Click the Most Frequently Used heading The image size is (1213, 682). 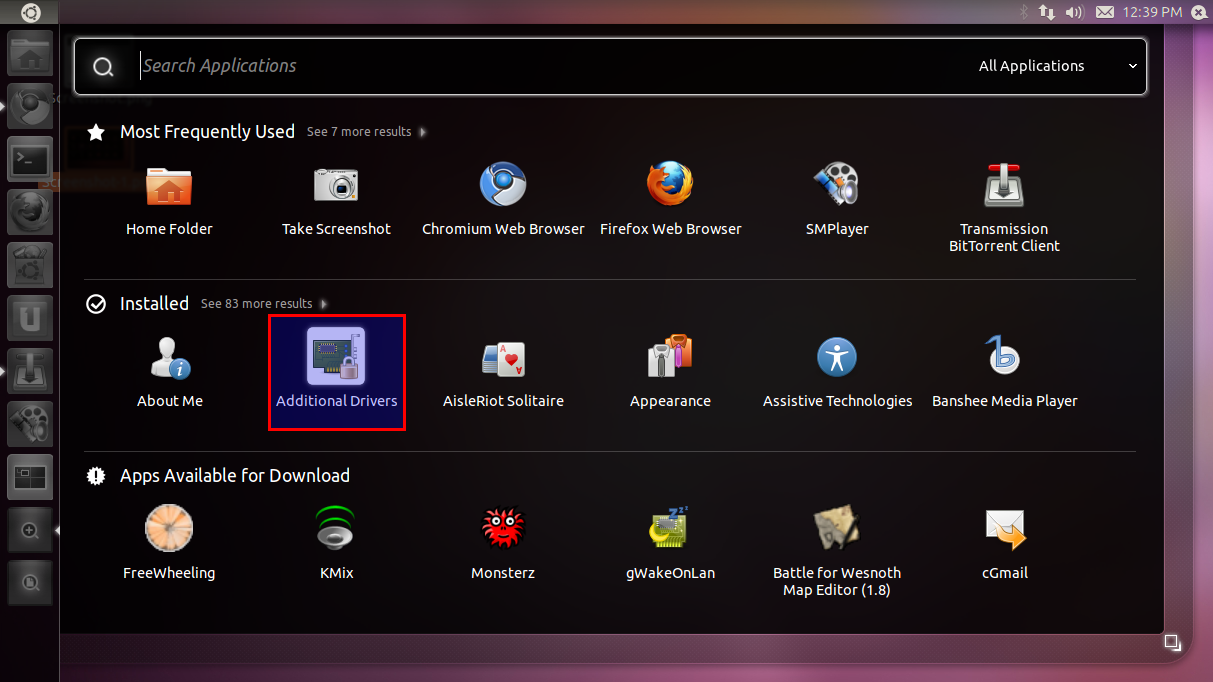[207, 132]
